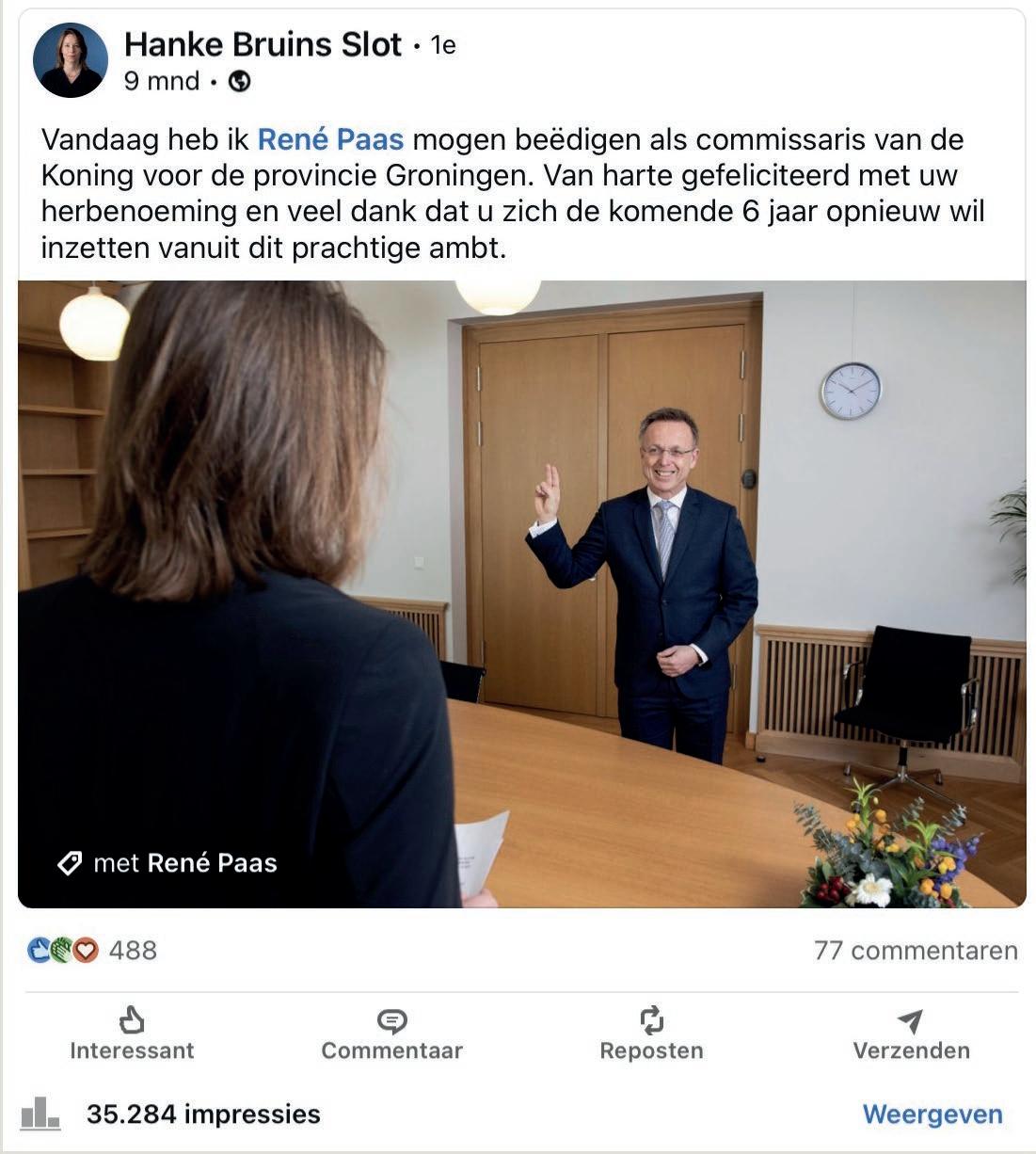
Task: Click the 488 reactions count
Action: point(133,951)
